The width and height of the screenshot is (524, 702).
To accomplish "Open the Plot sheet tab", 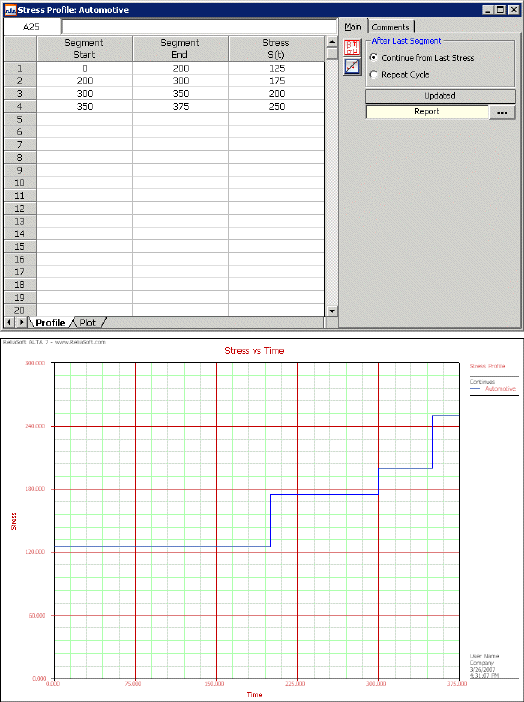I will pos(87,322).
